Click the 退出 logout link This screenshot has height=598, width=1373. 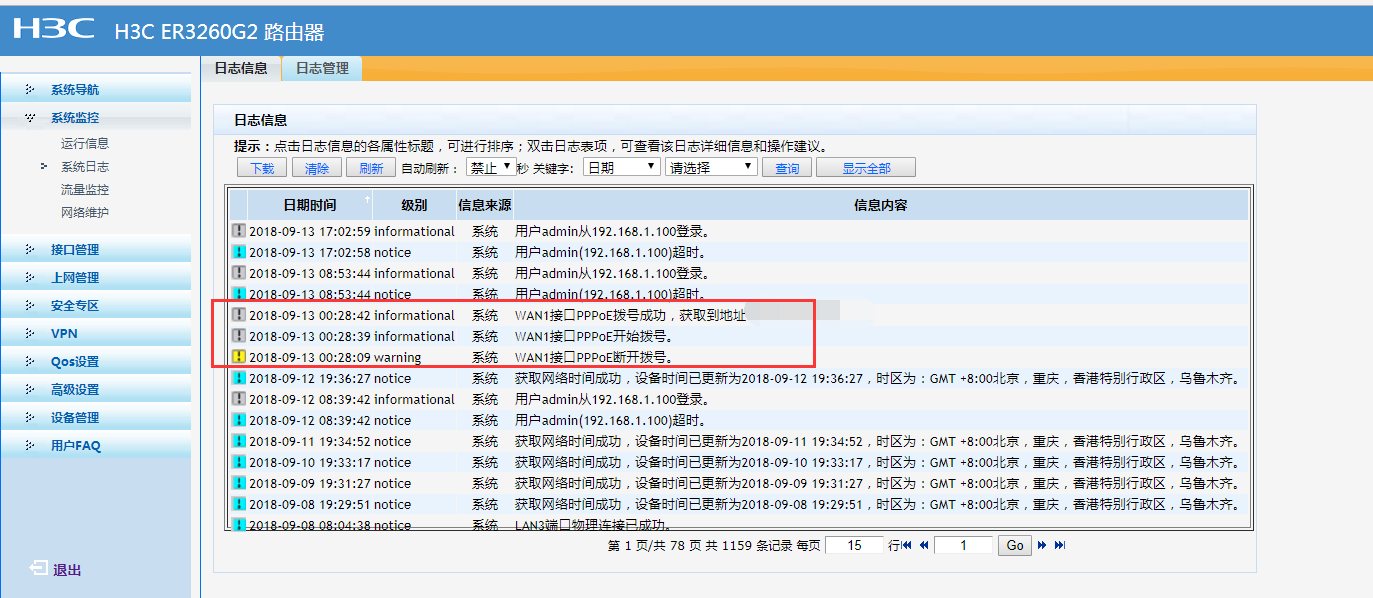coord(67,570)
